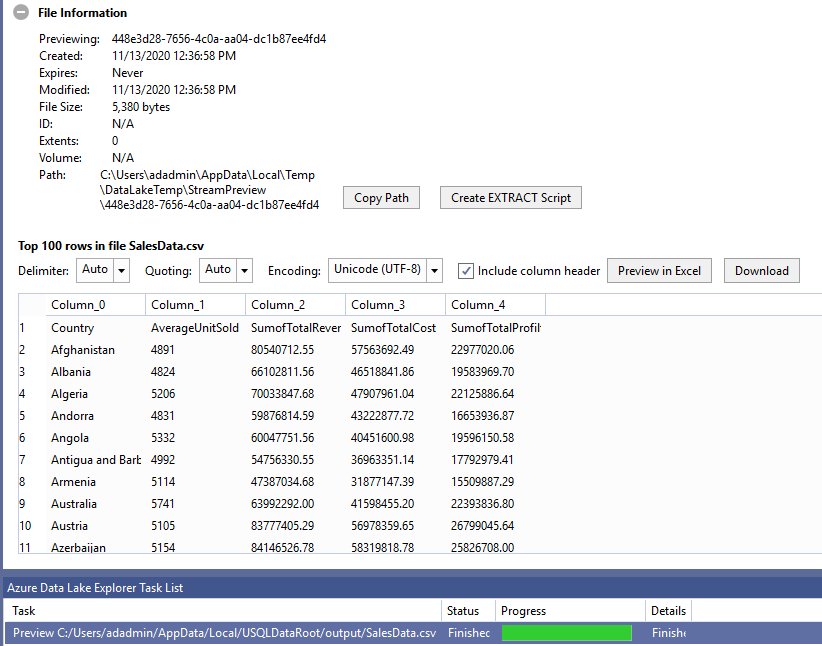Viewport: 822px width, 646px height.
Task: Click the Column_2 header
Action: [x=295, y=305]
